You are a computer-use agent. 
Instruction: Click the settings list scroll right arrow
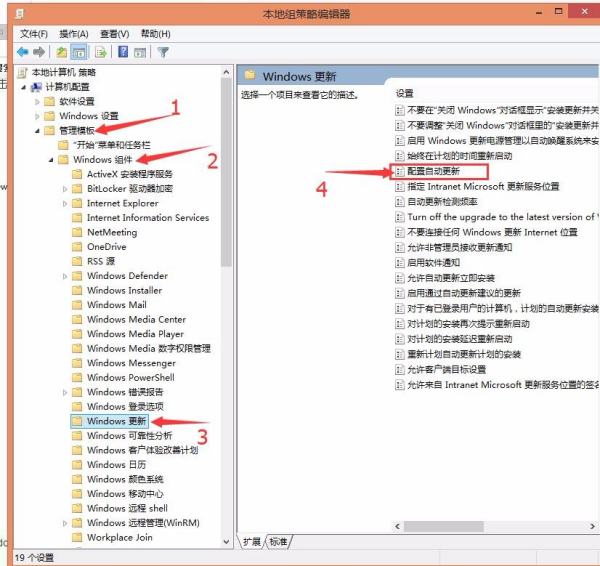tap(592, 527)
